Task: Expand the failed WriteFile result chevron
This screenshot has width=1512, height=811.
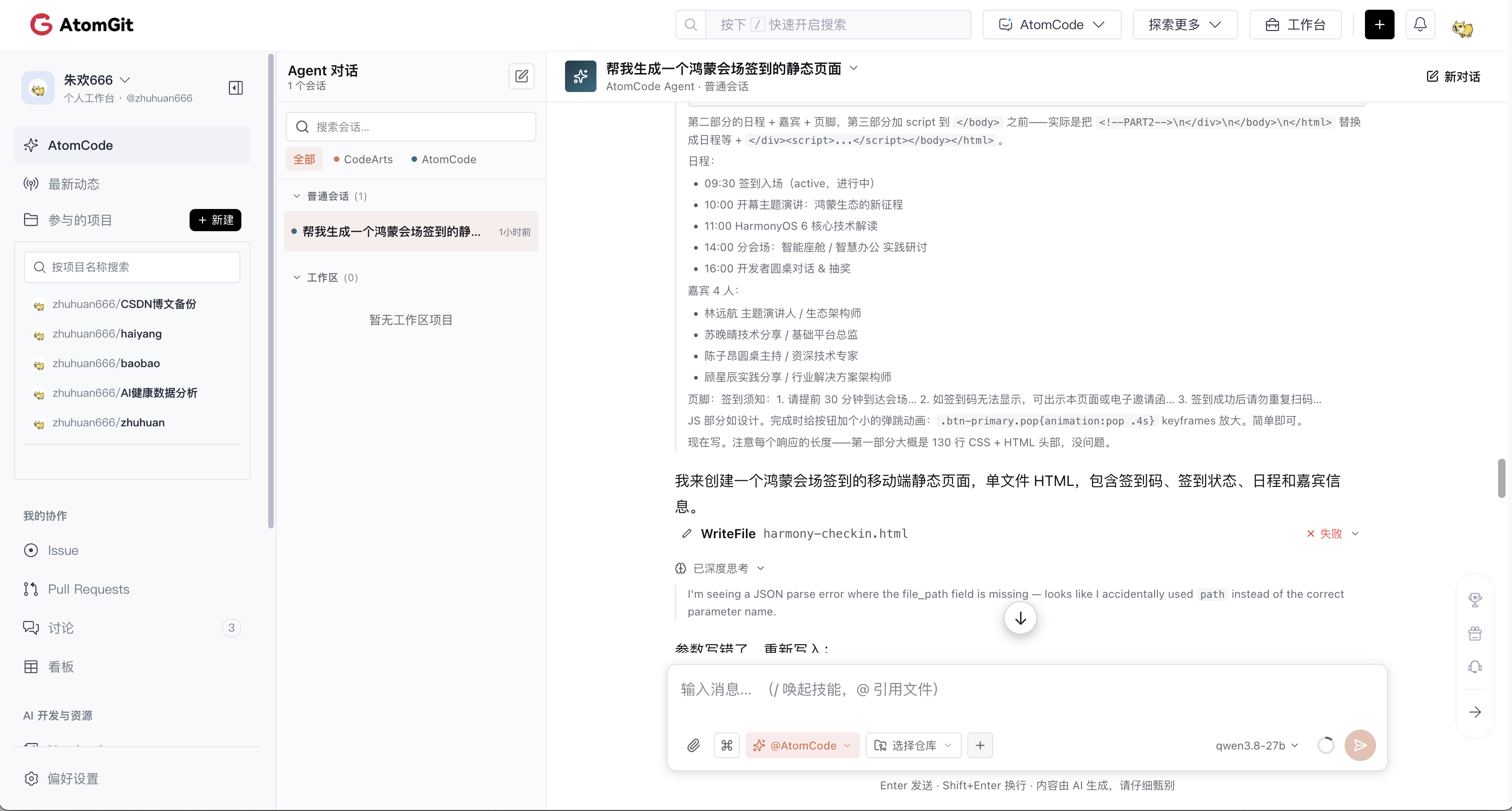Action: [x=1355, y=534]
